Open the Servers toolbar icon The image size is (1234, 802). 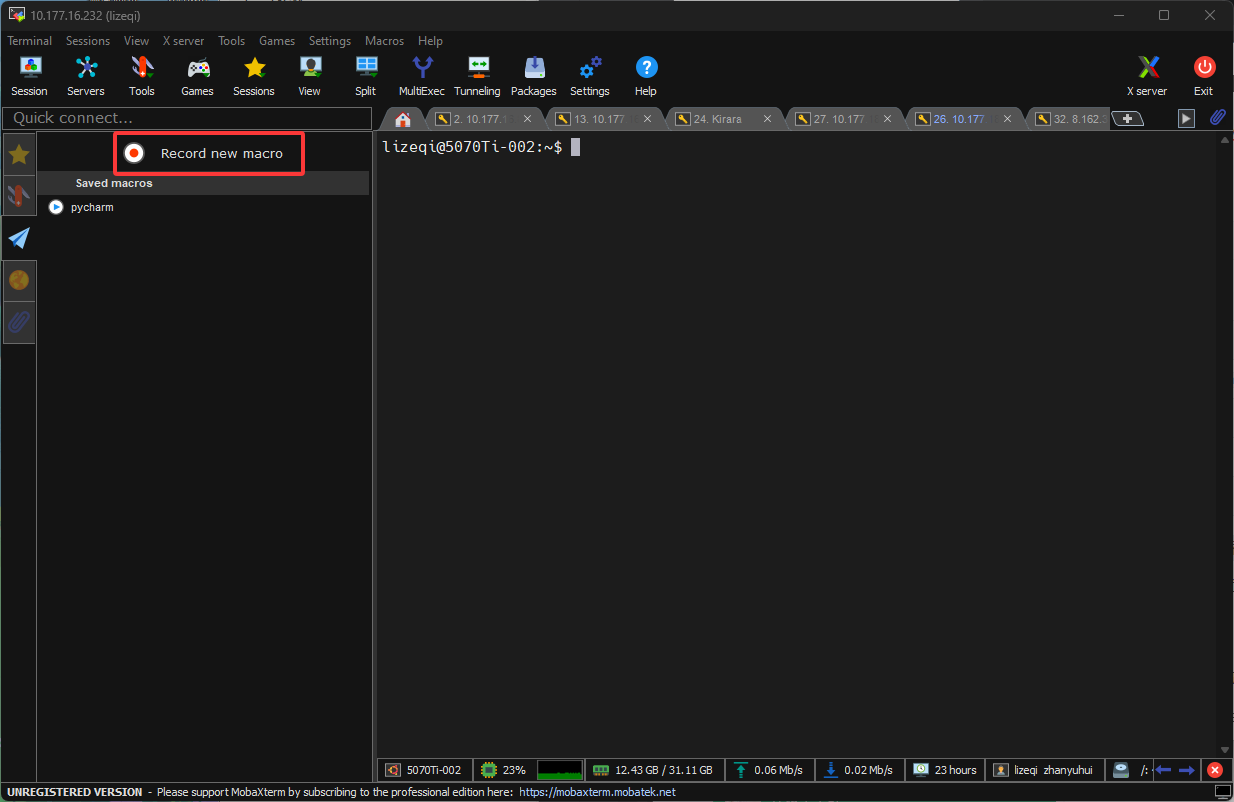coord(86,76)
